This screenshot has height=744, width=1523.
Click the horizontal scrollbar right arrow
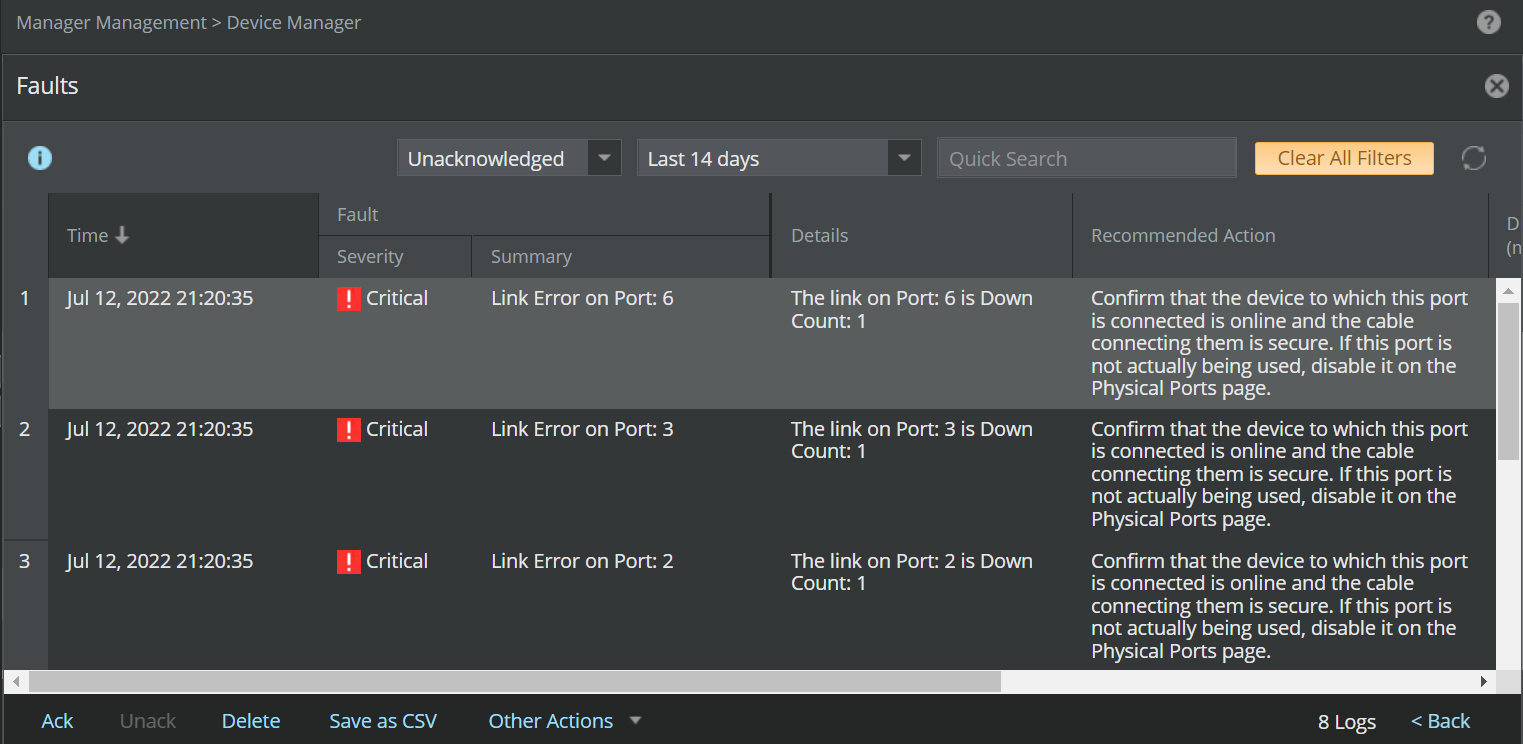[1484, 681]
